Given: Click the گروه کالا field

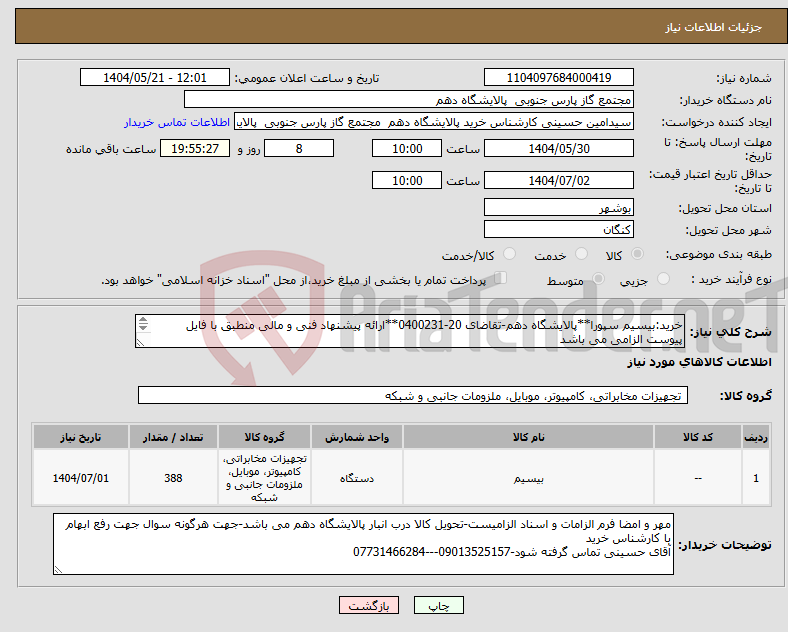Looking at the screenshot, I should tap(413, 395).
